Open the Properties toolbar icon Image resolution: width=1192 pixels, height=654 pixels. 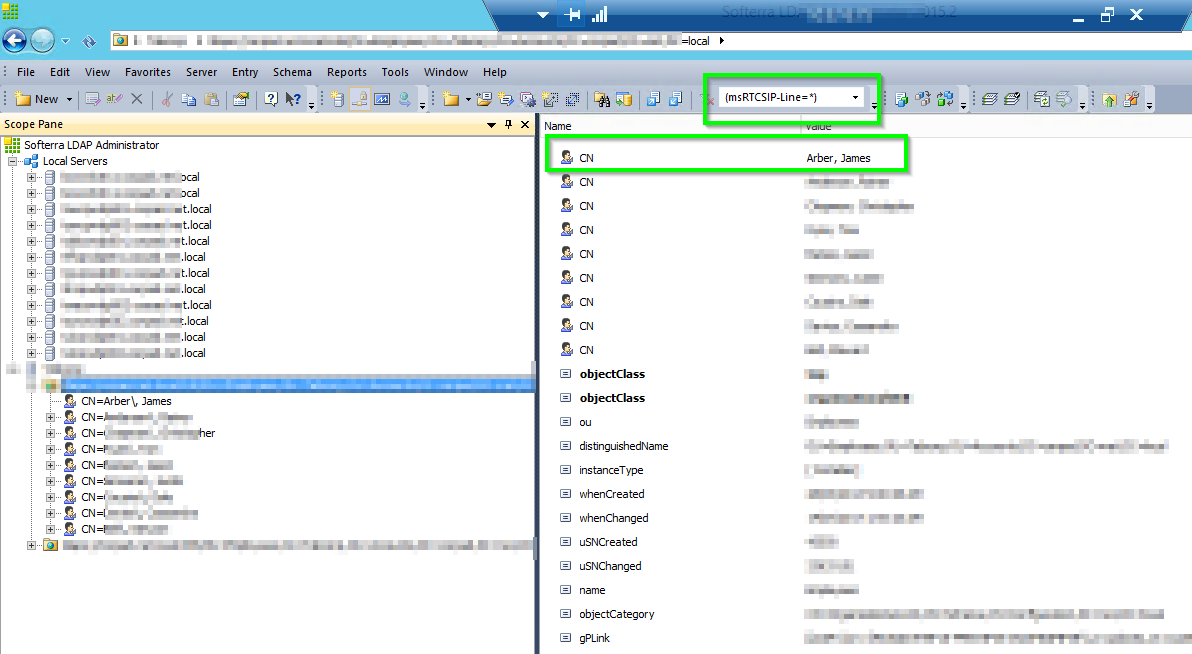[x=241, y=99]
